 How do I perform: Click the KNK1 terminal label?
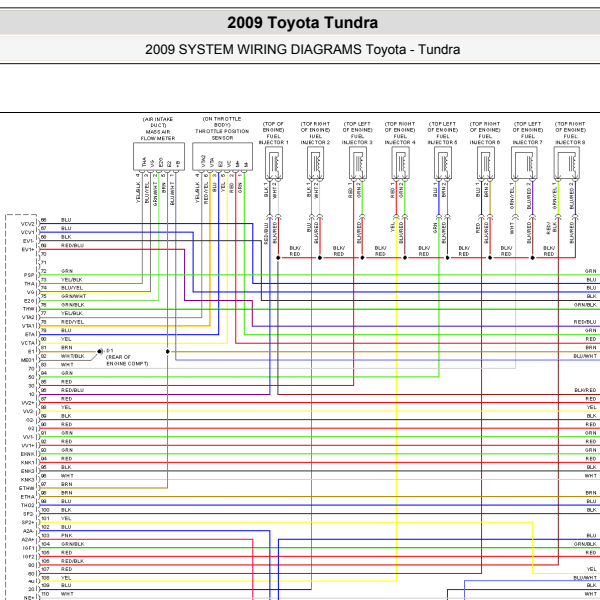pyautogui.click(x=28, y=463)
